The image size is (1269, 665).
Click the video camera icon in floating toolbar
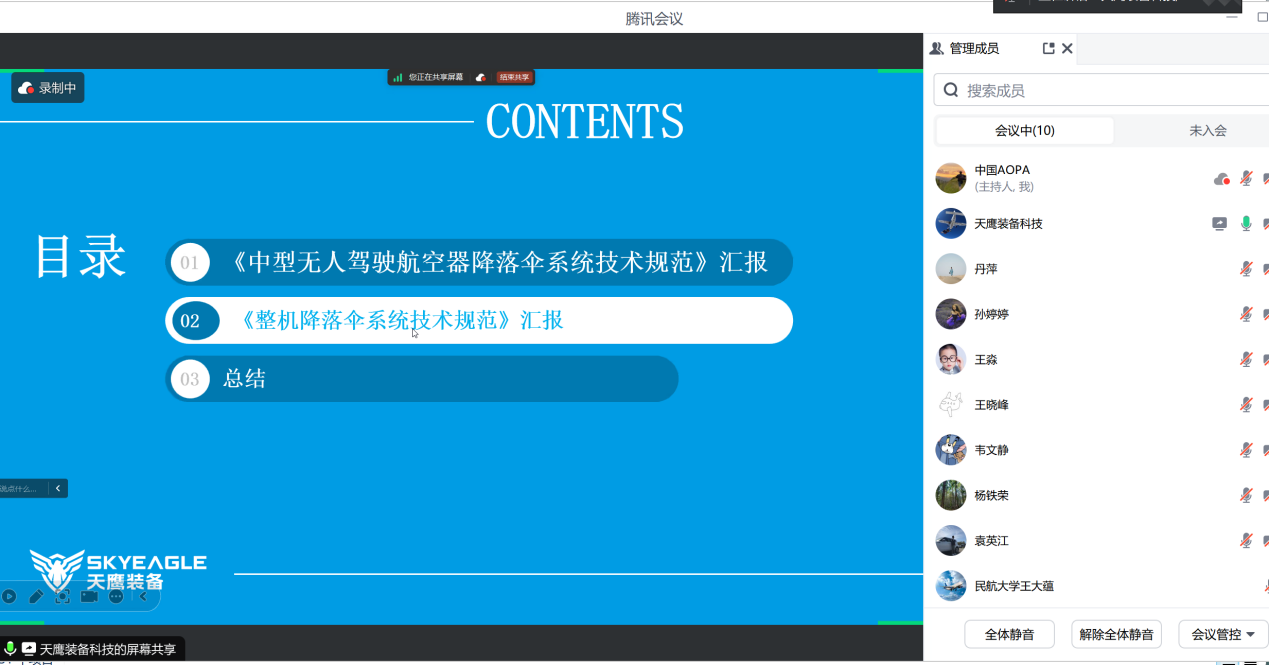pos(89,597)
